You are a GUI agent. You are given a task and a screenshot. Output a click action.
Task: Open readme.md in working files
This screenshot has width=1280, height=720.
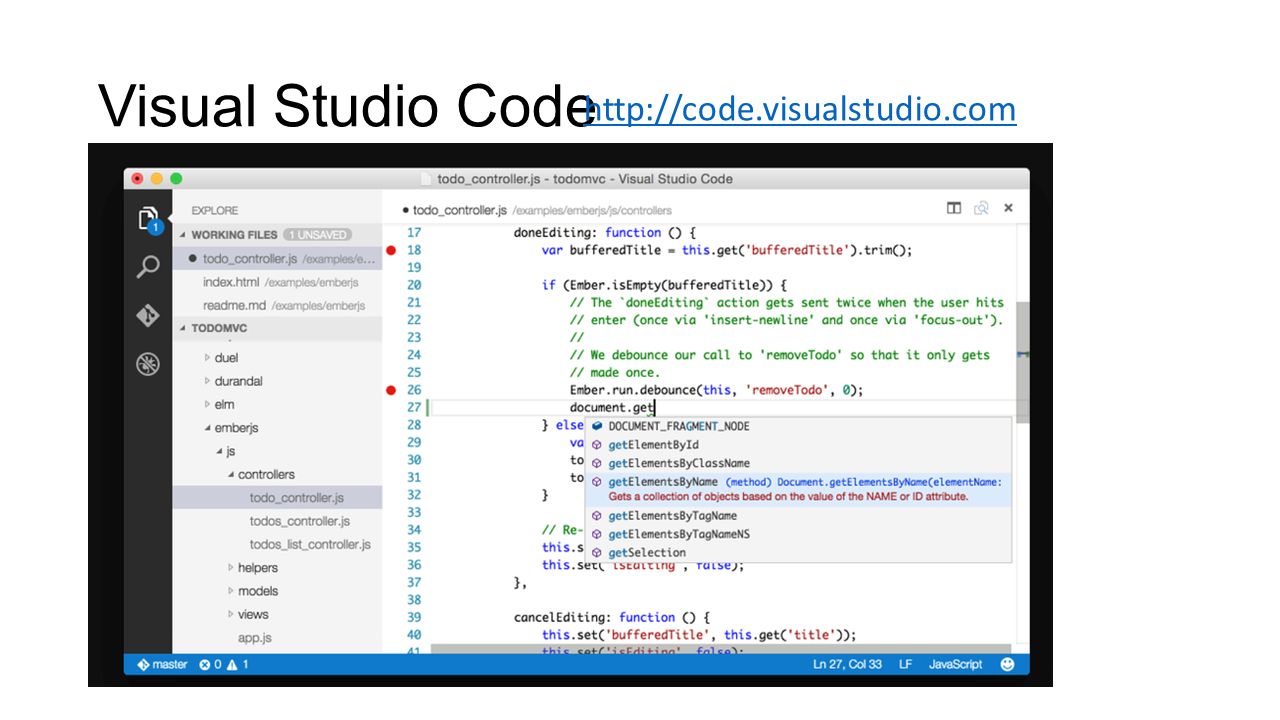click(x=277, y=305)
